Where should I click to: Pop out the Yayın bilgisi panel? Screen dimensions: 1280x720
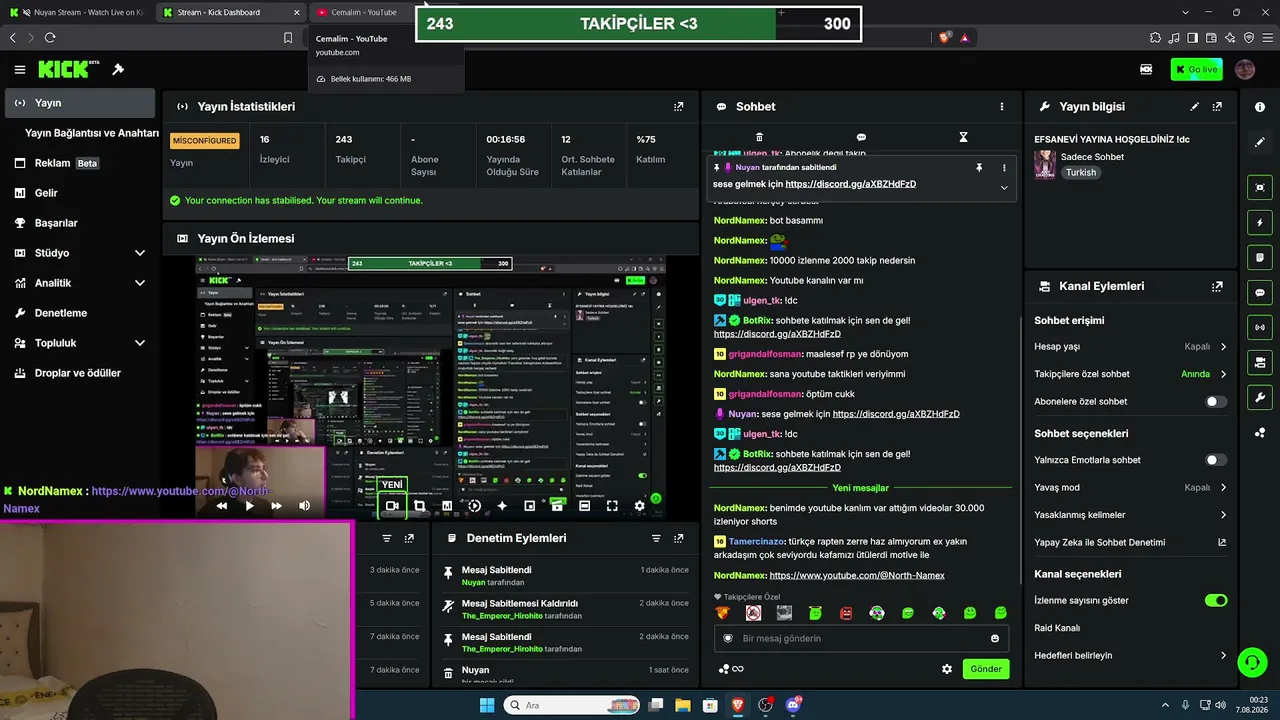tap(1217, 106)
